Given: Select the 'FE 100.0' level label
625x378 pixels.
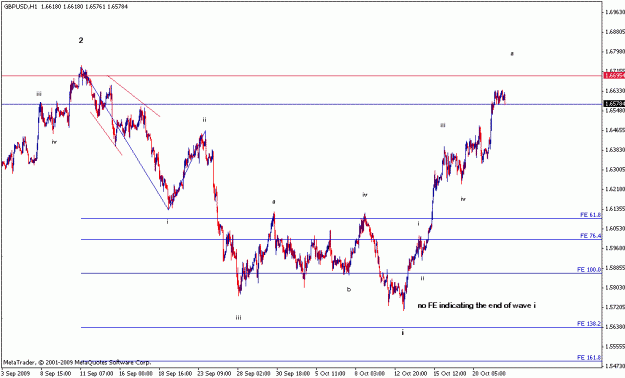Looking at the screenshot, I should pyautogui.click(x=589, y=270).
